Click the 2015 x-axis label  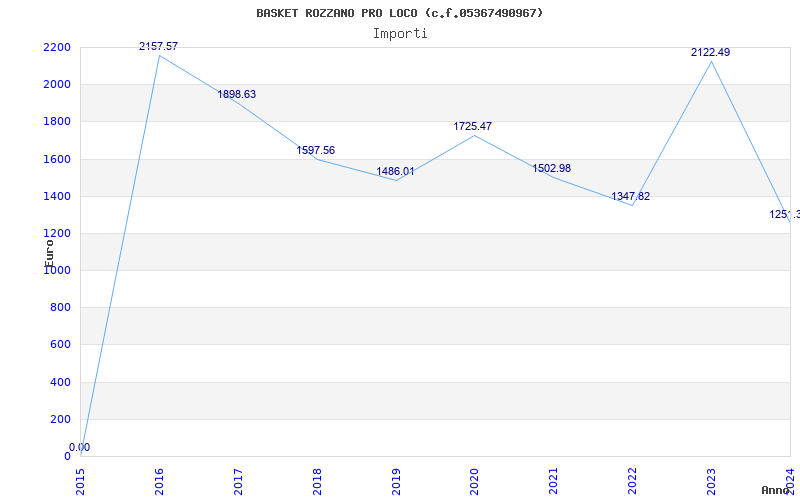[x=81, y=481]
